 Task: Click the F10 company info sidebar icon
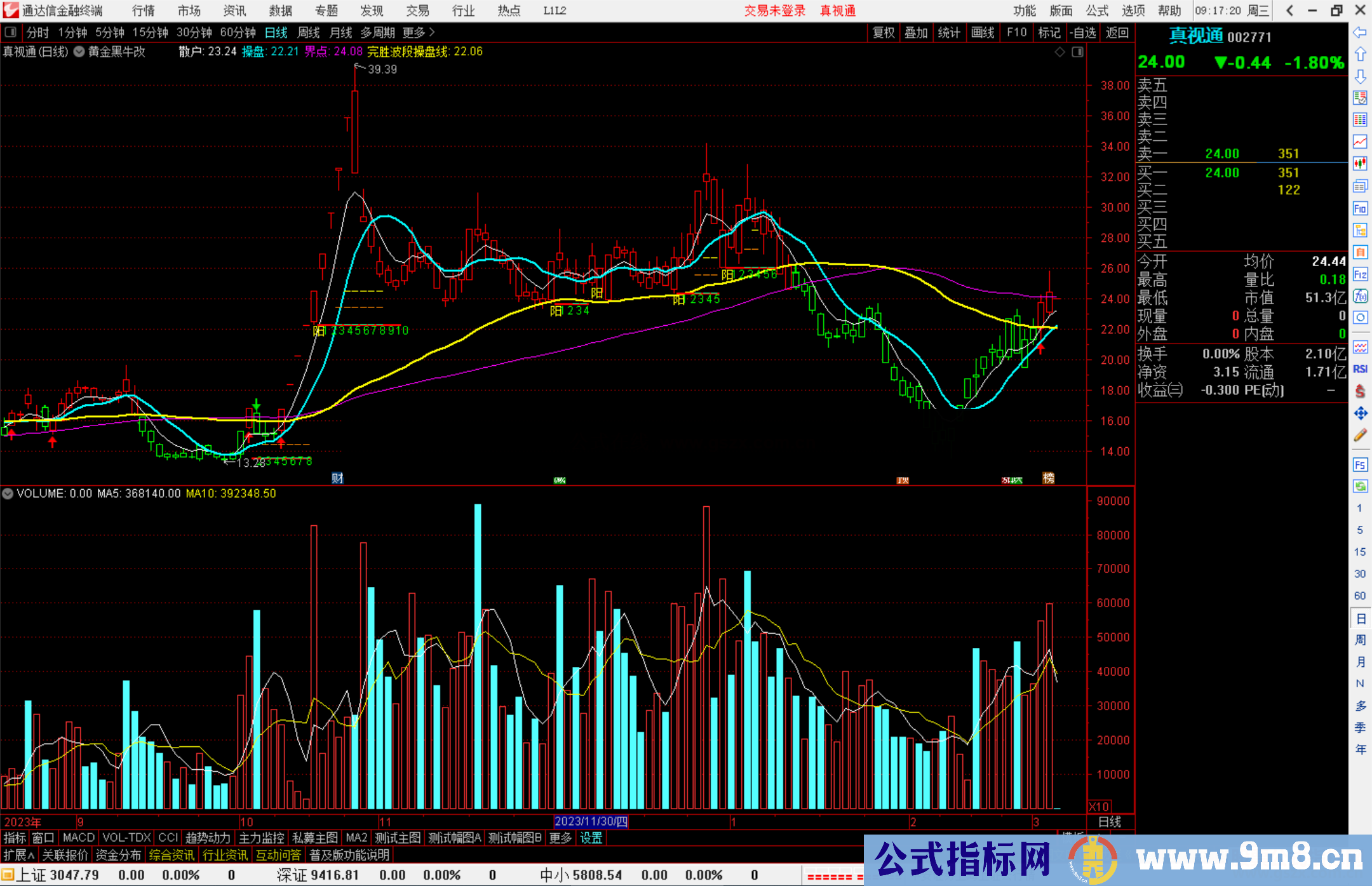pyautogui.click(x=1360, y=208)
